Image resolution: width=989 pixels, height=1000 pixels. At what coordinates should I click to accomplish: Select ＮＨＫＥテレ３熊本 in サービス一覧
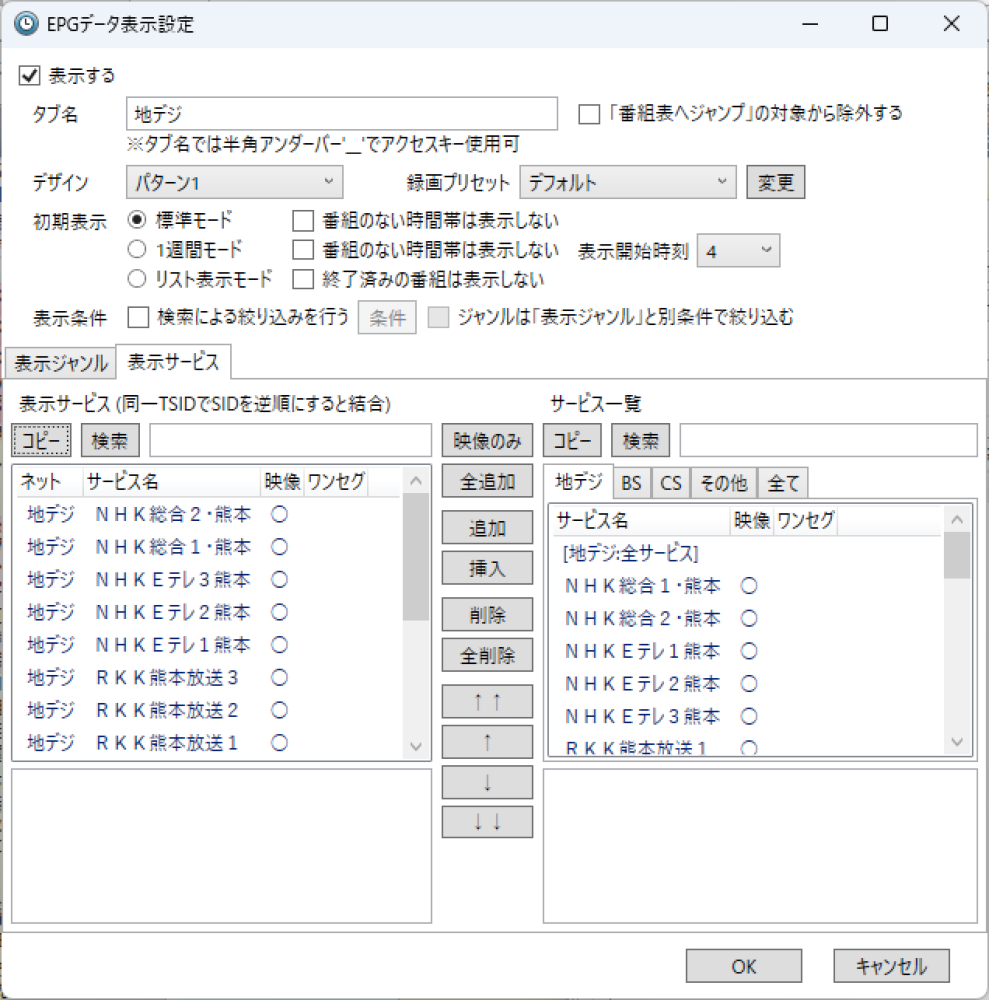pos(747,716)
